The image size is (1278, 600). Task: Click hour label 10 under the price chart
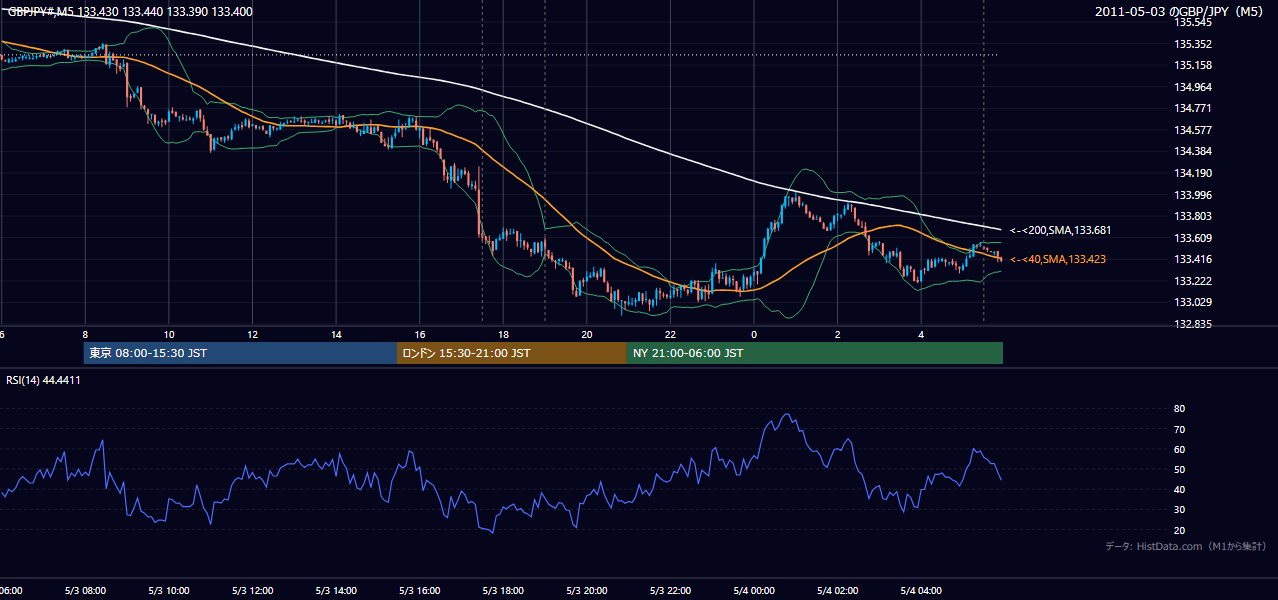pyautogui.click(x=169, y=335)
